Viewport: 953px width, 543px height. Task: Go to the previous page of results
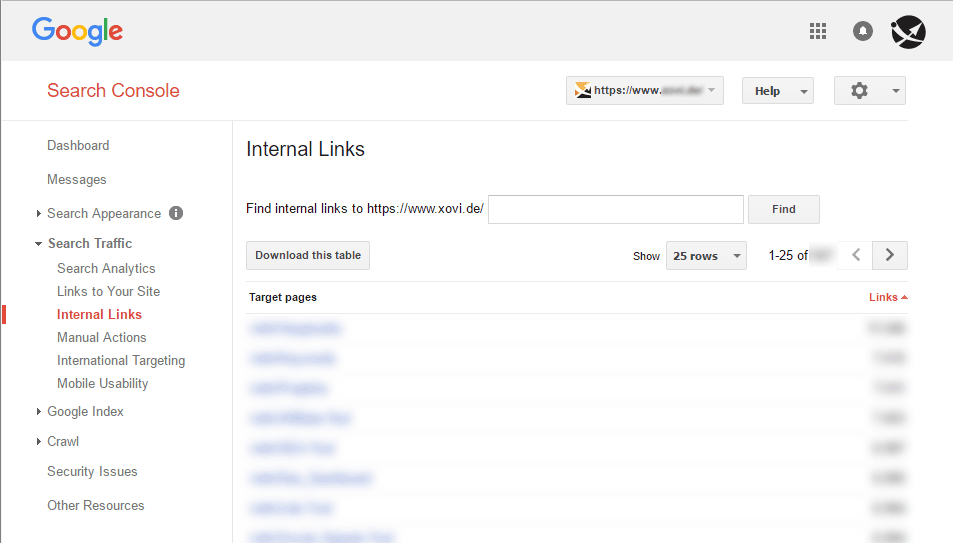point(855,255)
